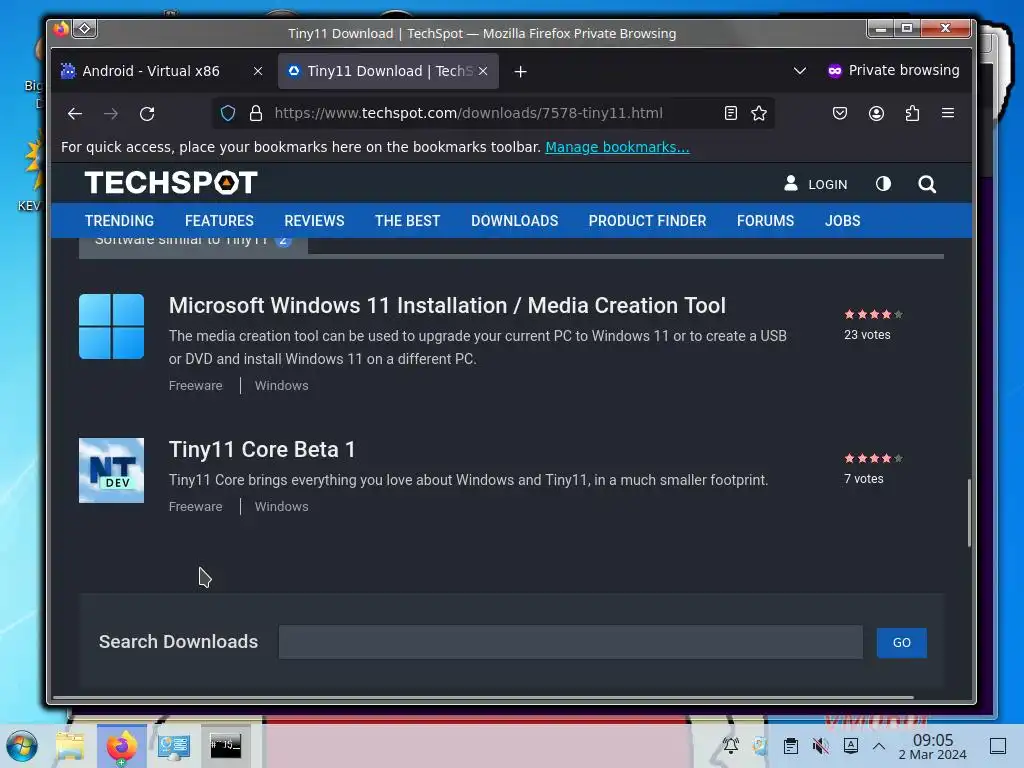Open the TRENDING menu
1024x768 pixels.
click(120, 221)
